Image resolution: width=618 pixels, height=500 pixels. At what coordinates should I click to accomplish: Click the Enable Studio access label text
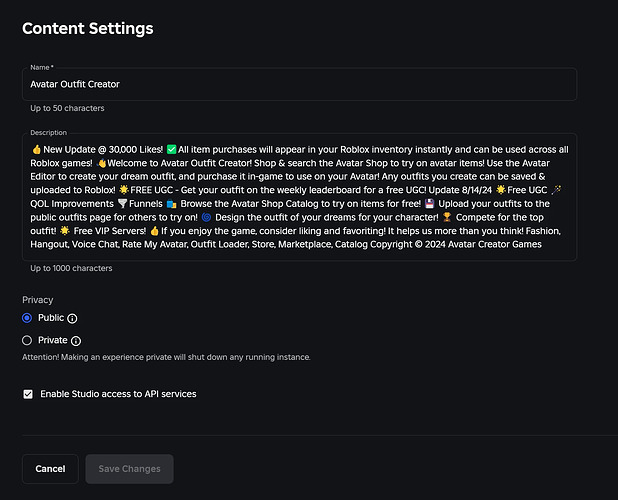tap(118, 394)
